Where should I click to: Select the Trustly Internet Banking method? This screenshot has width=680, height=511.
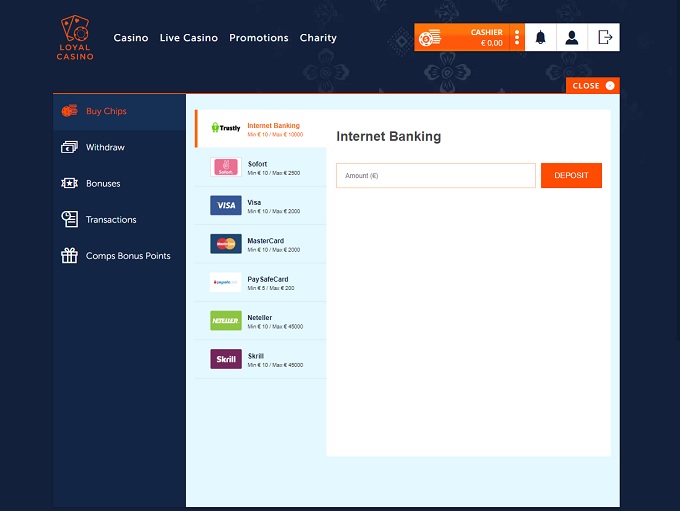pyautogui.click(x=260, y=129)
